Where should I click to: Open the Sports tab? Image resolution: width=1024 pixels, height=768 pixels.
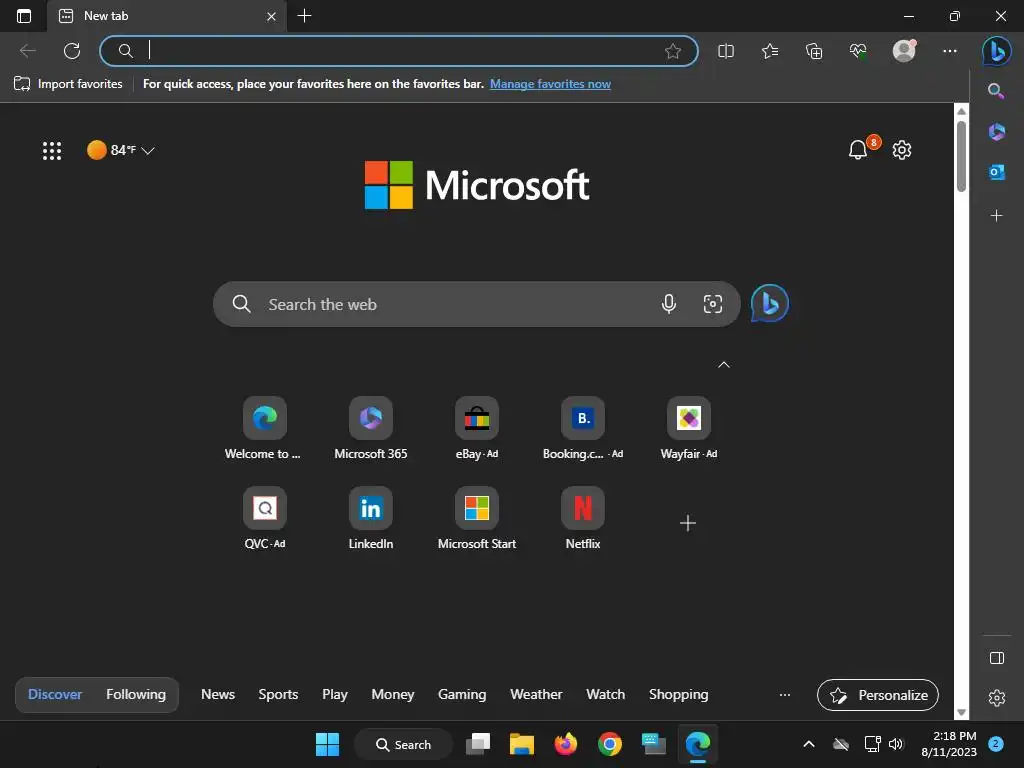[x=278, y=695]
